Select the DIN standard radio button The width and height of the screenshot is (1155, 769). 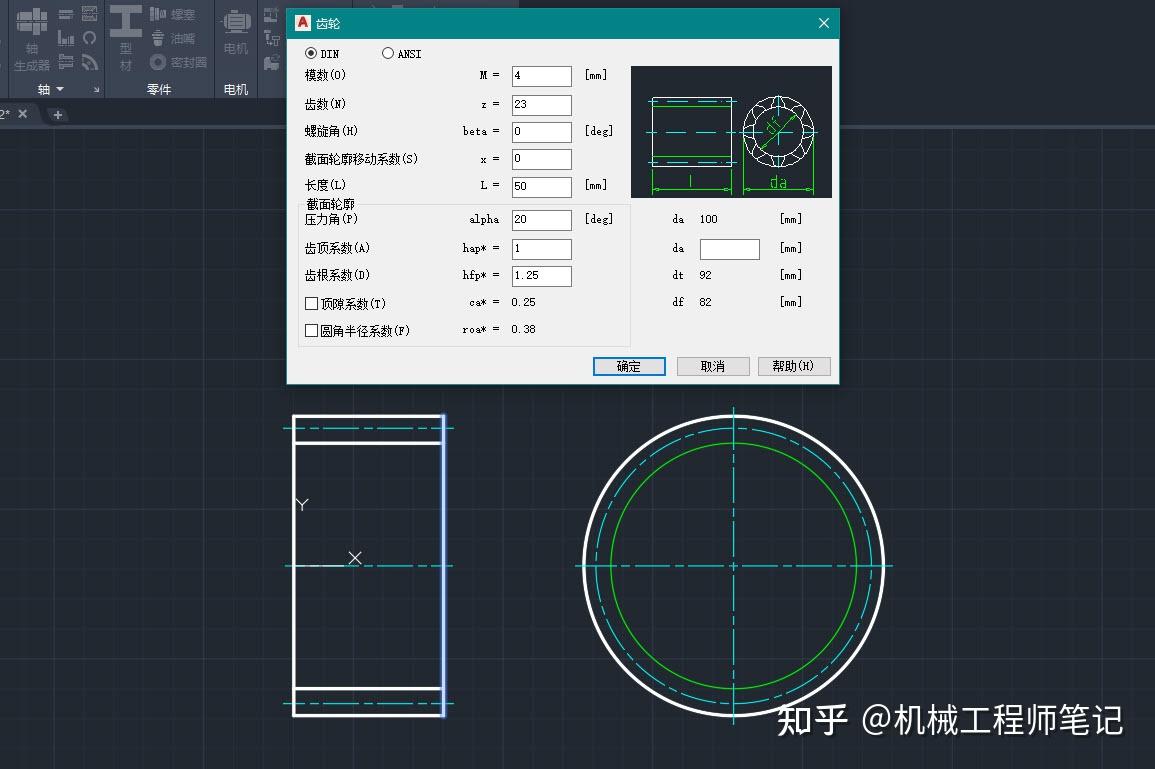pyautogui.click(x=309, y=54)
